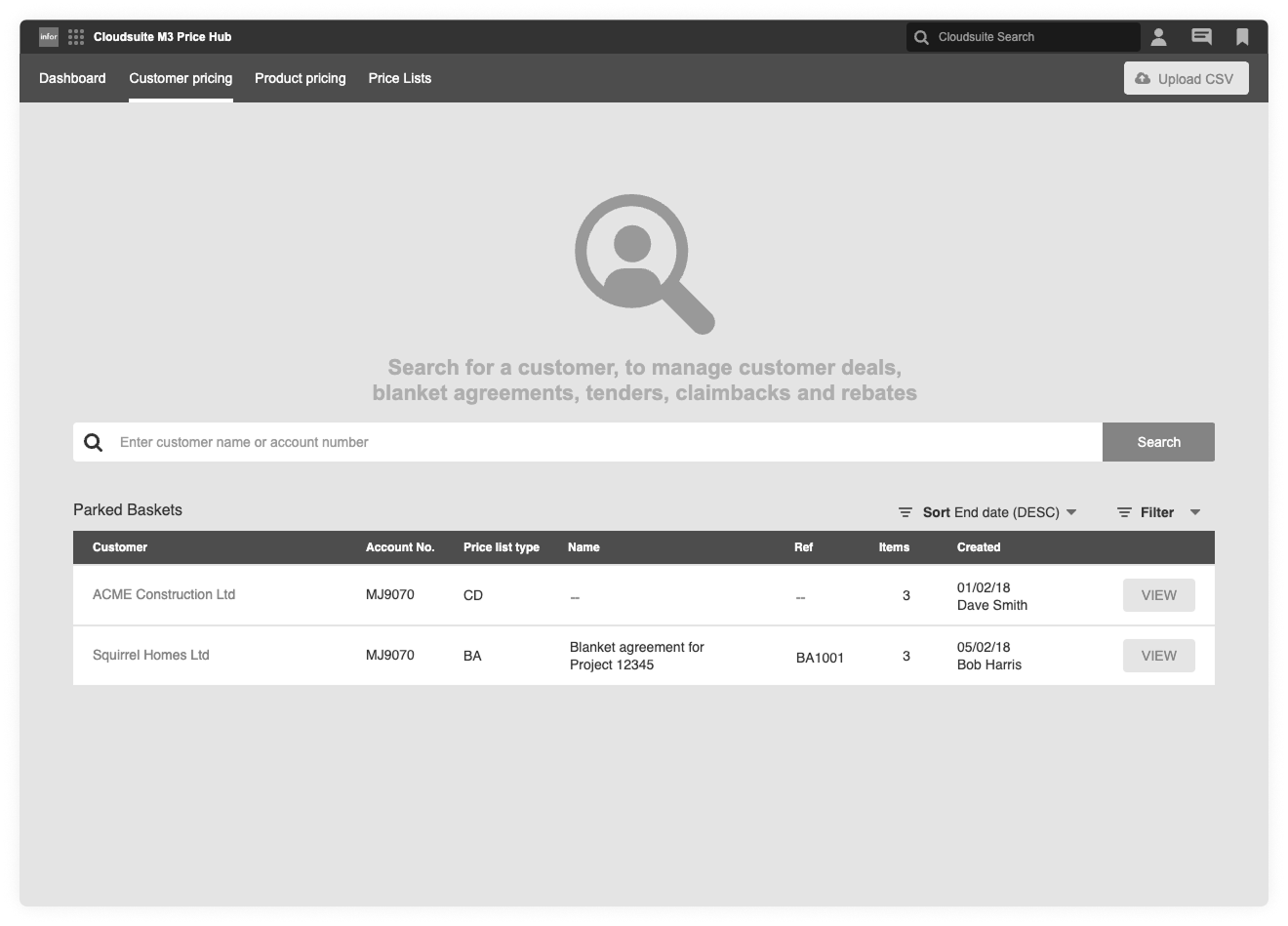The image size is (1288, 926).
Task: Click the Ref column header
Action: 803,547
